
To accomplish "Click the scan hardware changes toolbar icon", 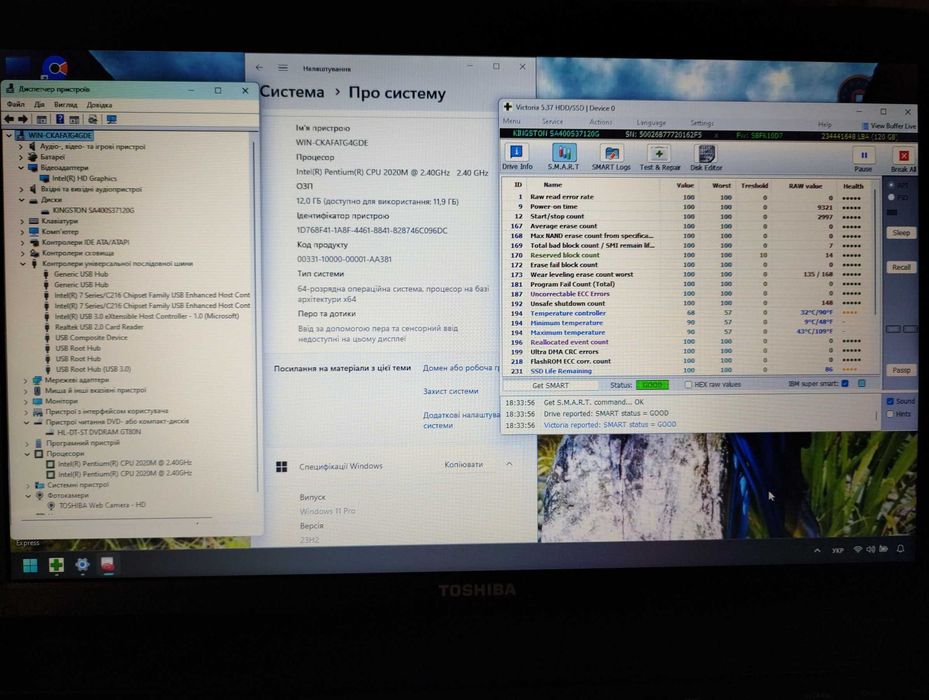I will tap(92, 119).
